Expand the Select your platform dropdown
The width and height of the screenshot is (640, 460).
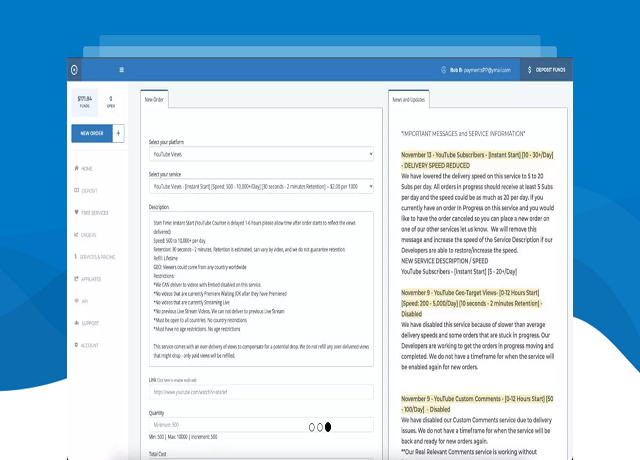point(260,155)
